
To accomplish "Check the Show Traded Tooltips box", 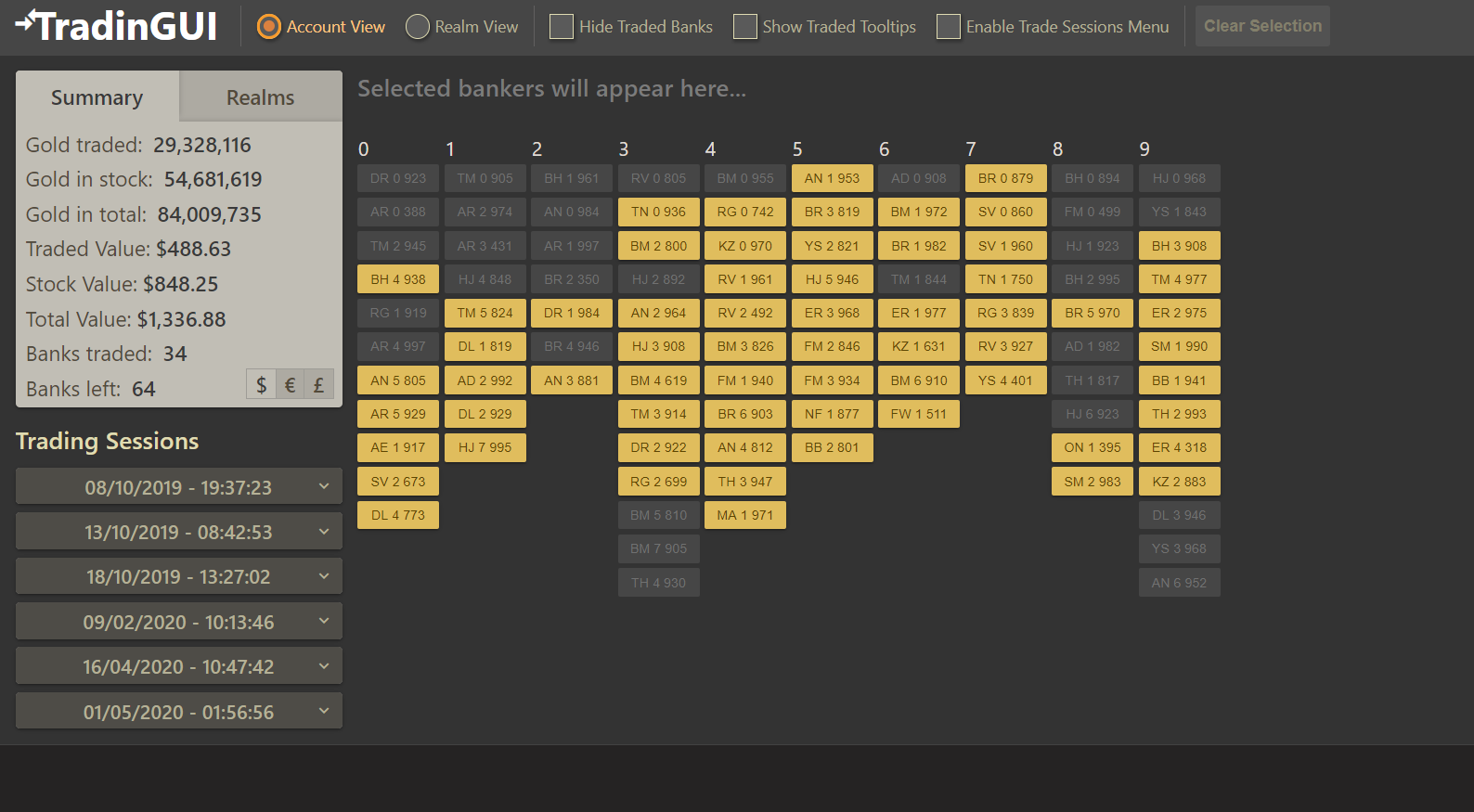I will pos(744,27).
